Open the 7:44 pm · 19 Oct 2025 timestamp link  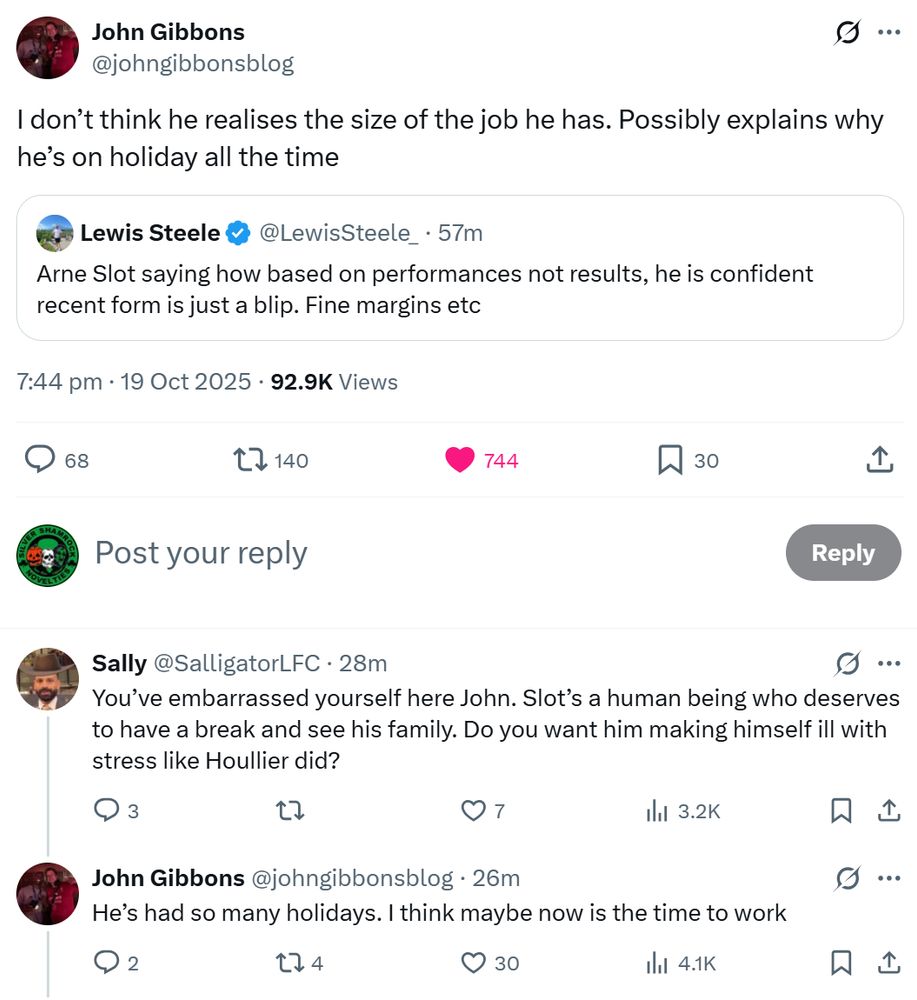pos(134,382)
